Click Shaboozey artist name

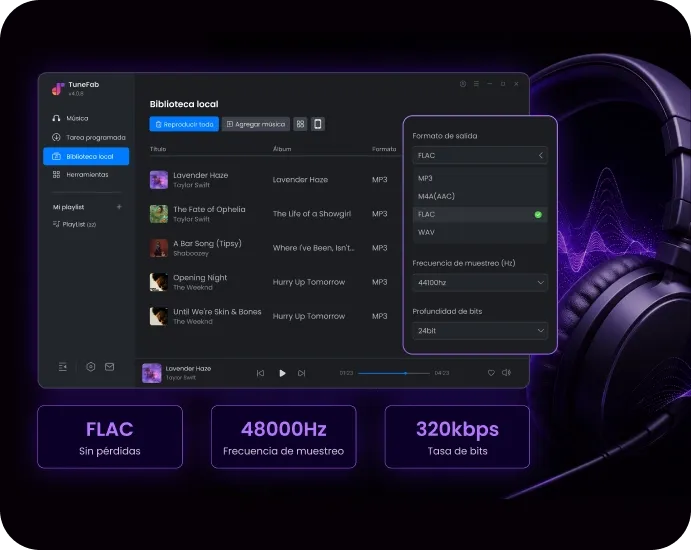tap(191, 253)
